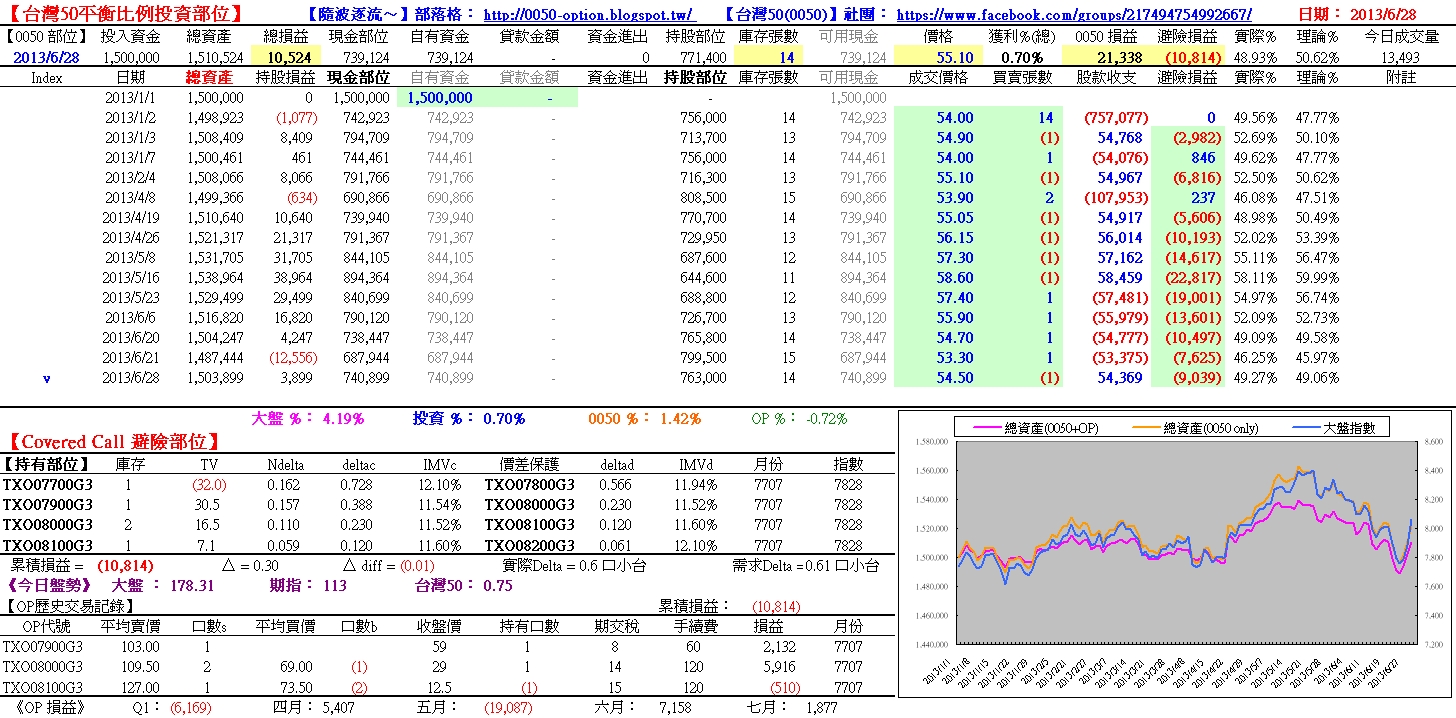Select the Index column header
The width and height of the screenshot is (1456, 718).
click(x=46, y=77)
